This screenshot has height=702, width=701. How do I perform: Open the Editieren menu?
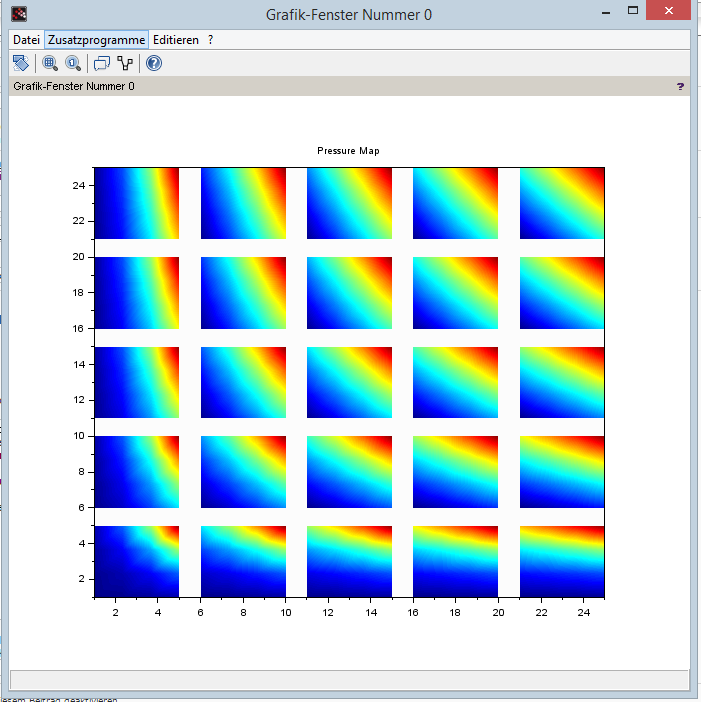[x=176, y=40]
